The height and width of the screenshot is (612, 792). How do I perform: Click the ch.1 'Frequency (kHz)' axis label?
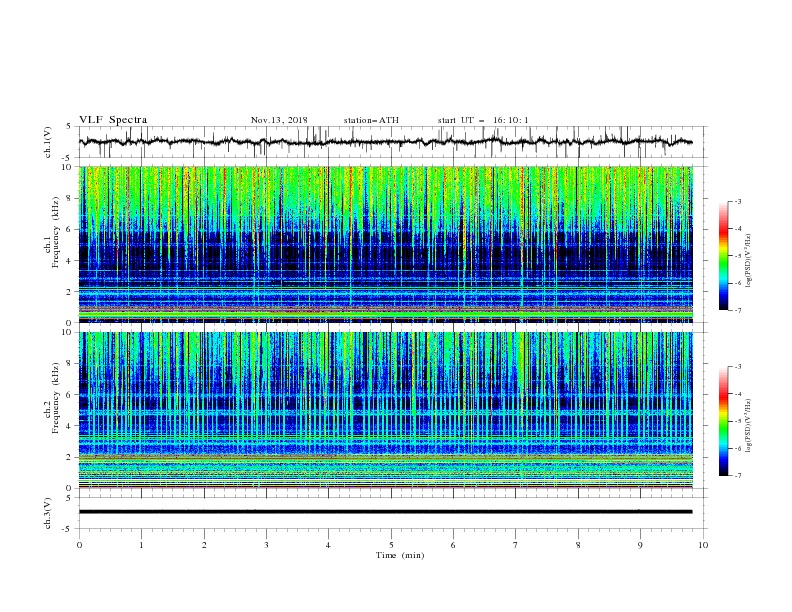click(x=56, y=232)
